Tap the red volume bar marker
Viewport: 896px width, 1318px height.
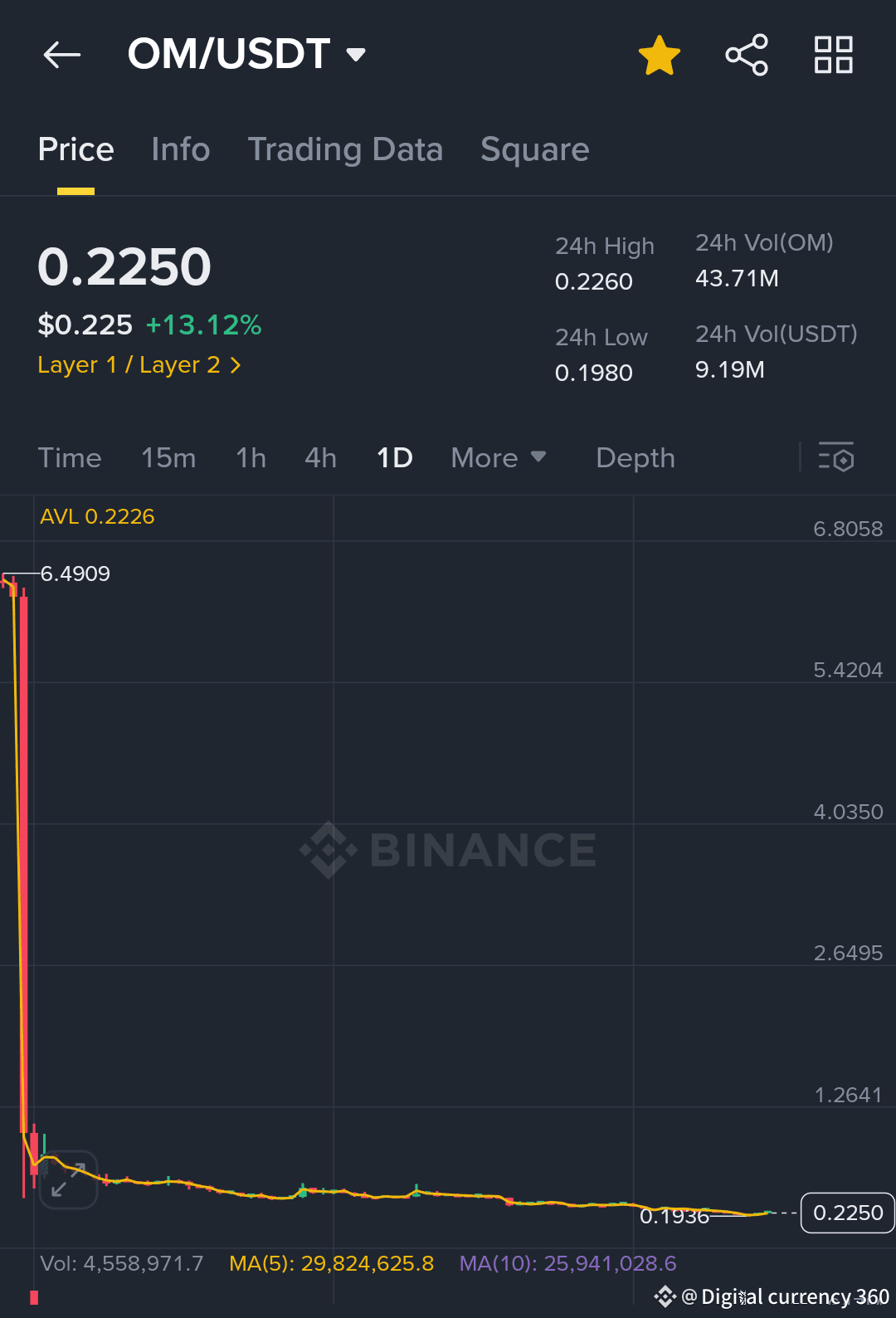(34, 1296)
